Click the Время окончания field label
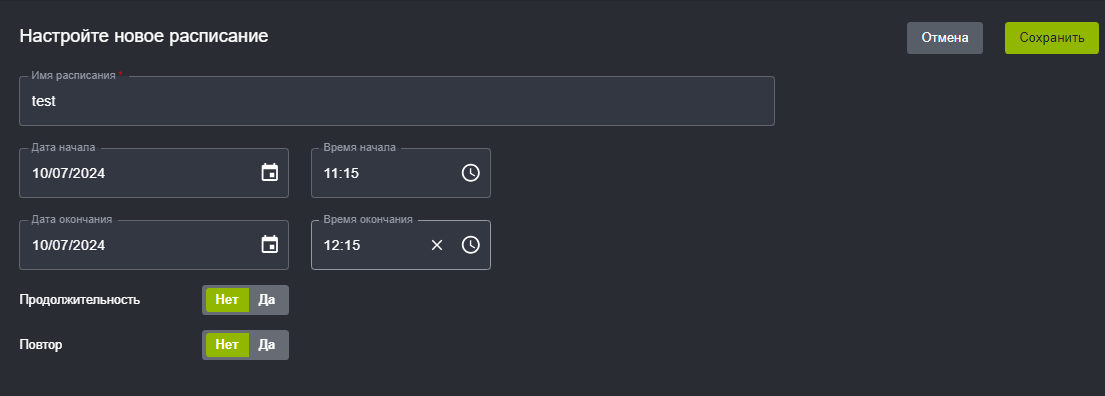This screenshot has width=1105, height=396. coord(368,219)
